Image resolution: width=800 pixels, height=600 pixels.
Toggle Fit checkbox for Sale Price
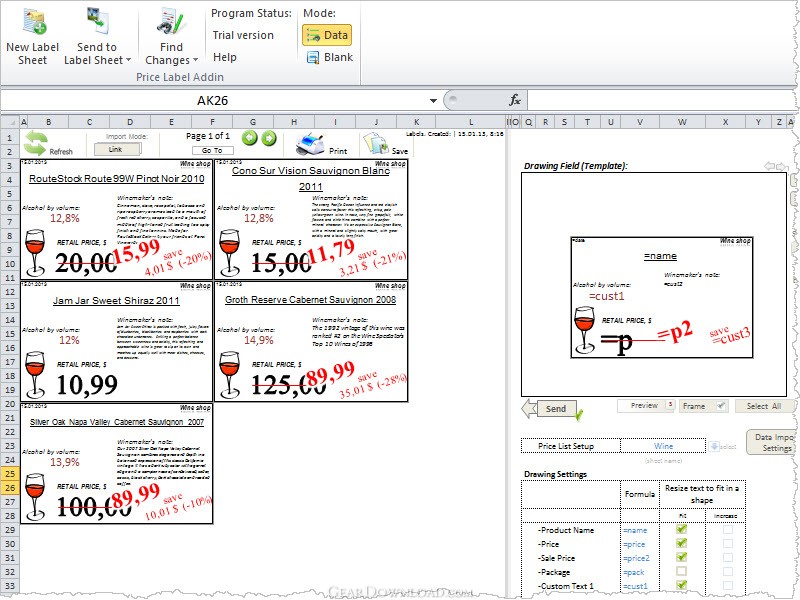pyautogui.click(x=681, y=557)
